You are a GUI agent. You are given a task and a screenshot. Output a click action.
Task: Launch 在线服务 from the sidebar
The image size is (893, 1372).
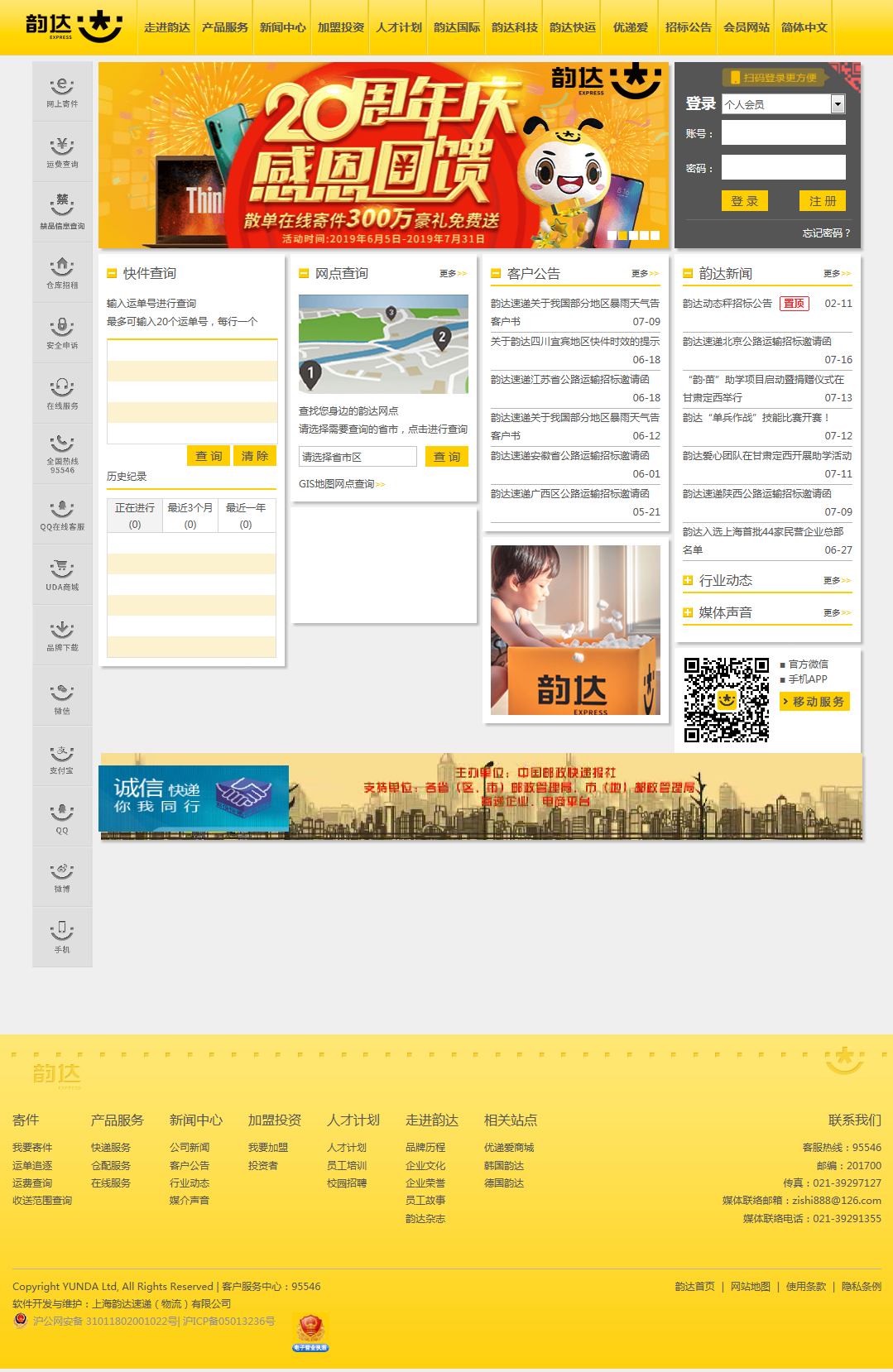pyautogui.click(x=62, y=393)
